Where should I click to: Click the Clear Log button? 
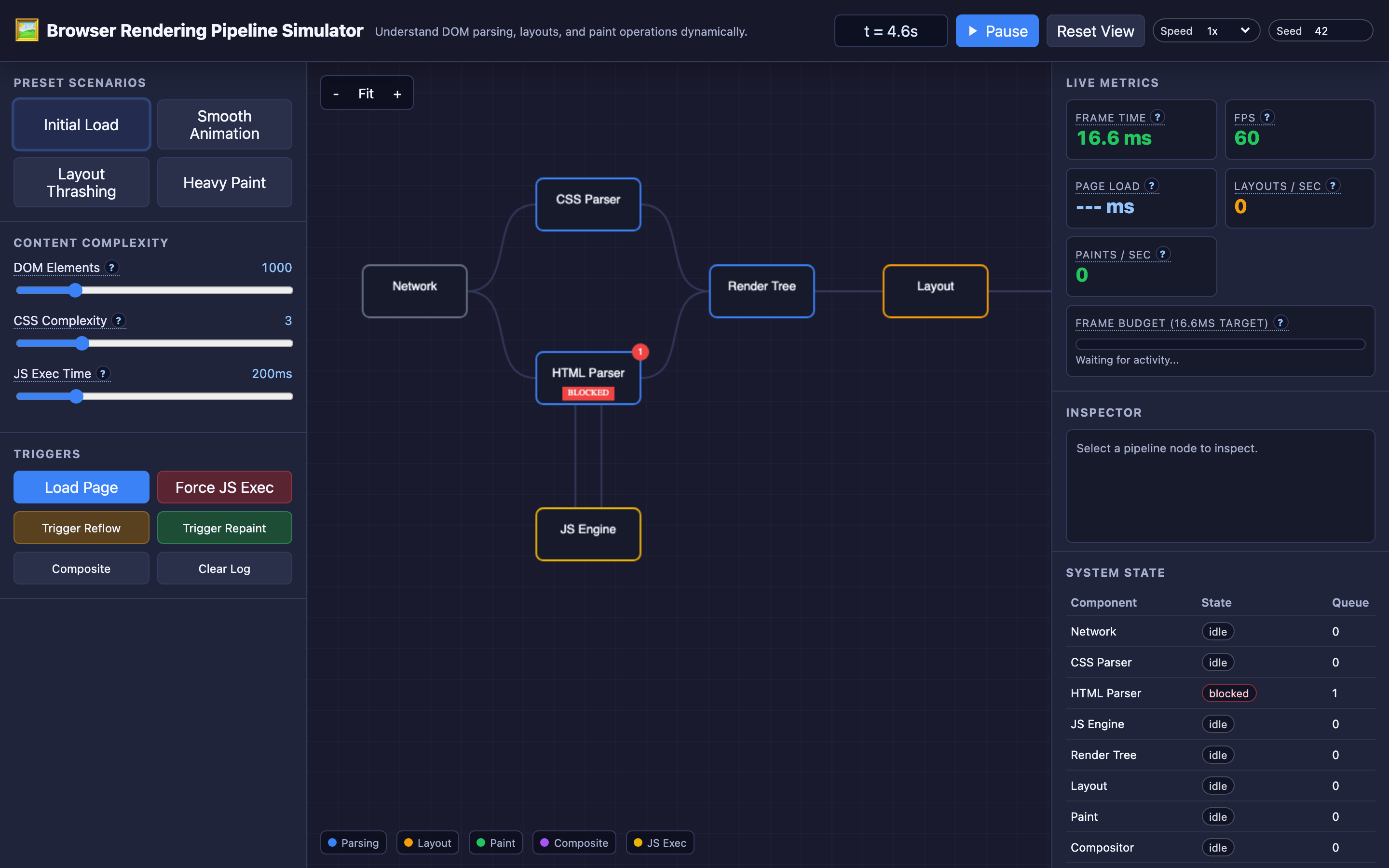(224, 569)
